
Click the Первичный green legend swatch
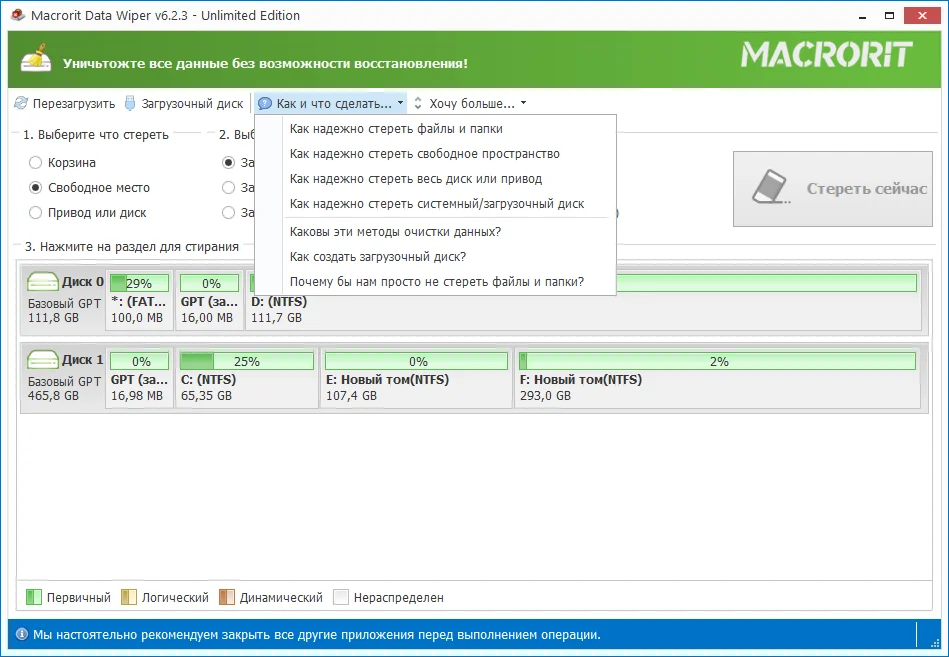tap(34, 597)
